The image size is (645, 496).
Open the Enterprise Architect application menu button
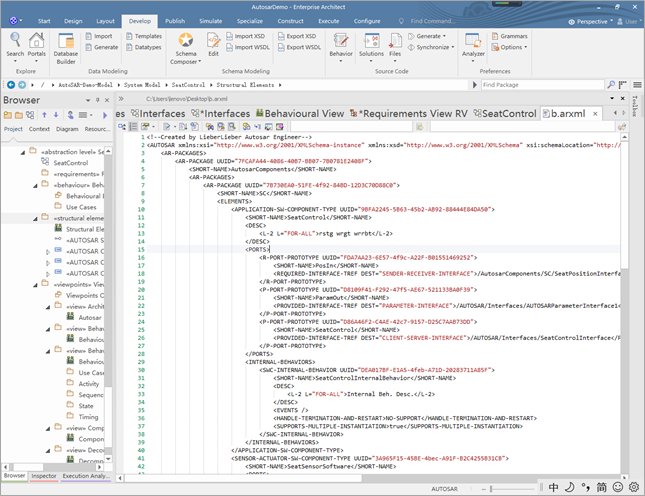point(15,21)
